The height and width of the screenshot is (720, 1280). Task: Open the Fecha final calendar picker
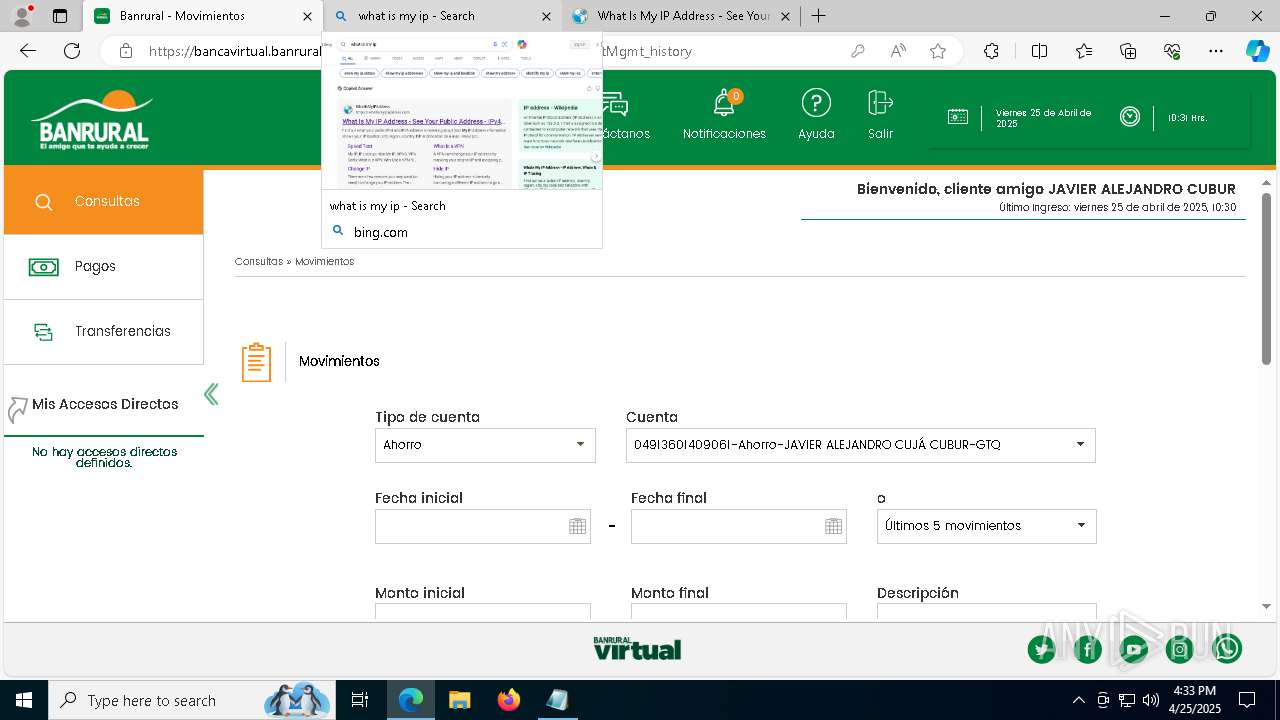pos(833,526)
